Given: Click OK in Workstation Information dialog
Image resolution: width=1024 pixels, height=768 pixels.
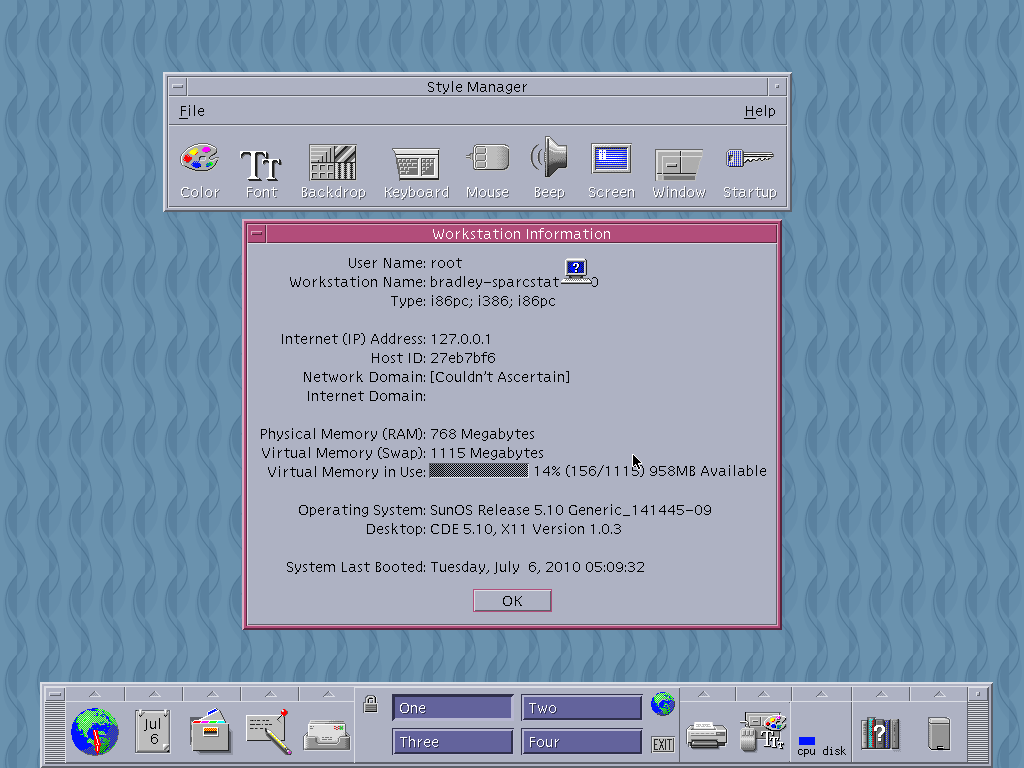Looking at the screenshot, I should [x=512, y=601].
